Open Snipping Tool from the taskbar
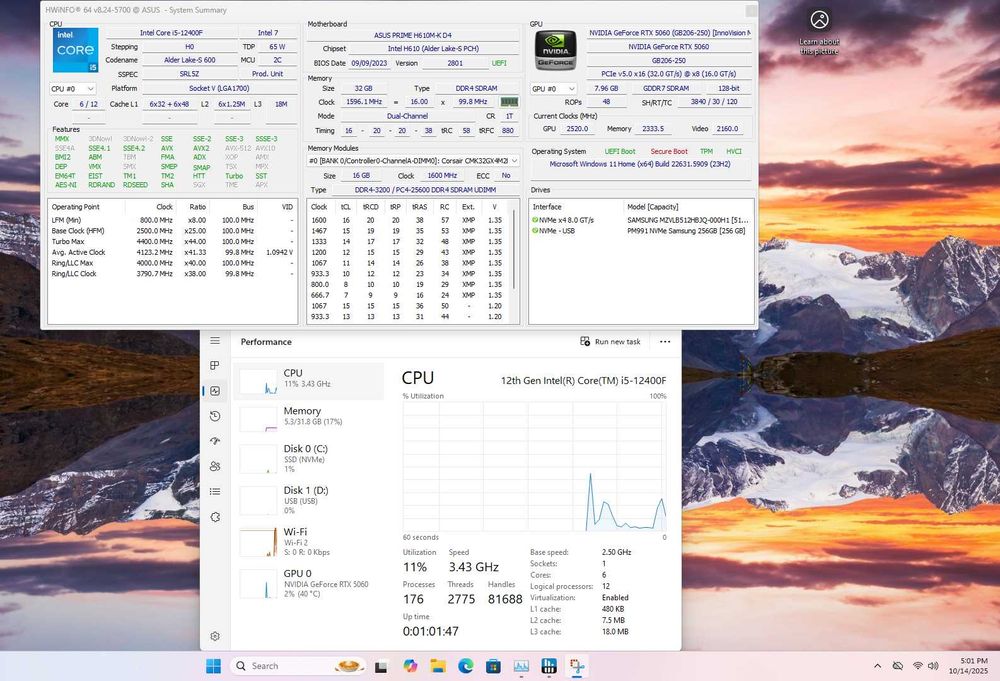This screenshot has height=681, width=1000. pyautogui.click(x=577, y=666)
